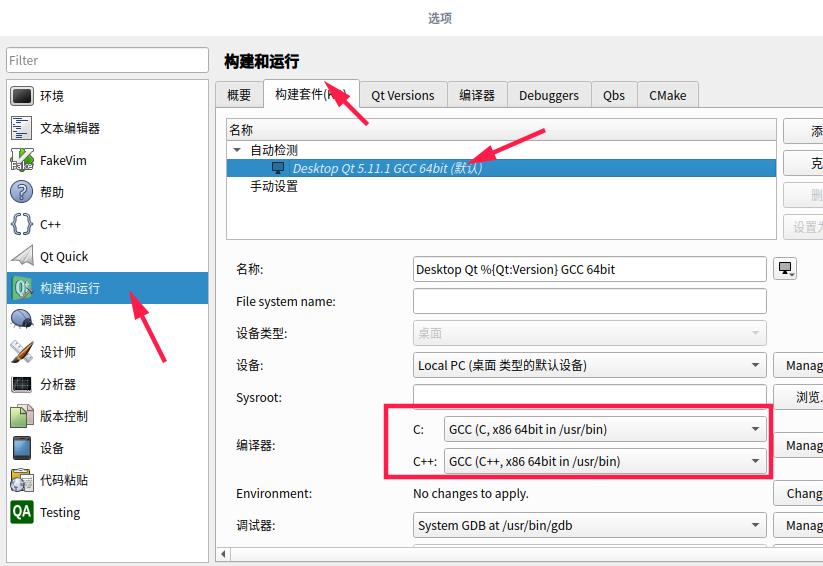Switch to the 构建套件 tab
This screenshot has height=566, width=823.
click(x=311, y=94)
